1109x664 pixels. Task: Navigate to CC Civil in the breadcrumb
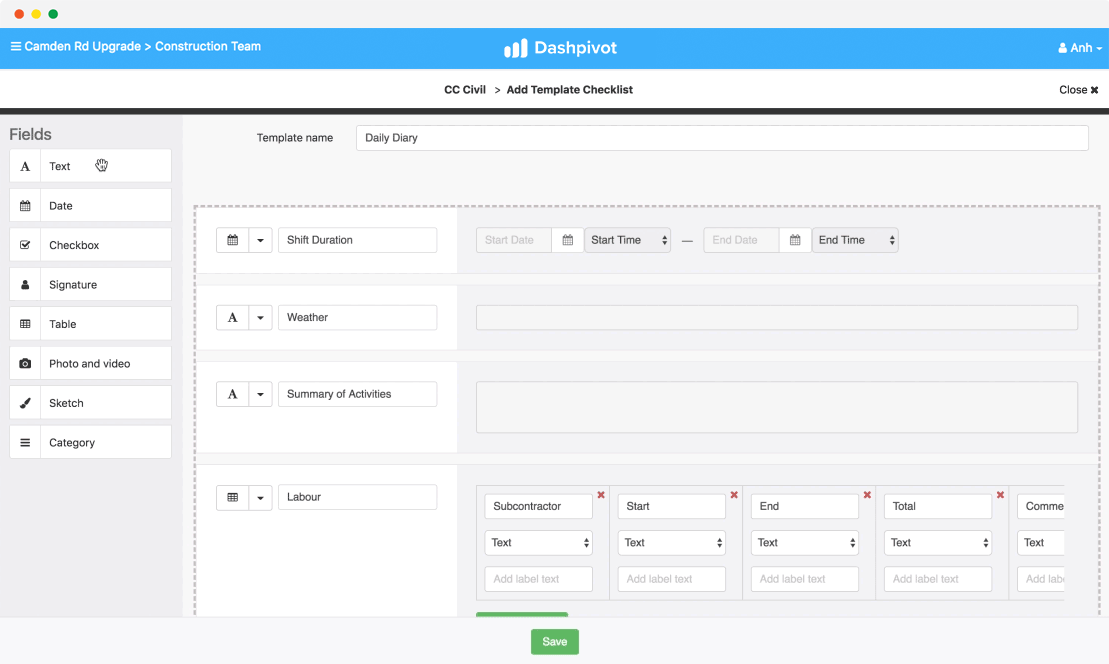[x=465, y=89]
